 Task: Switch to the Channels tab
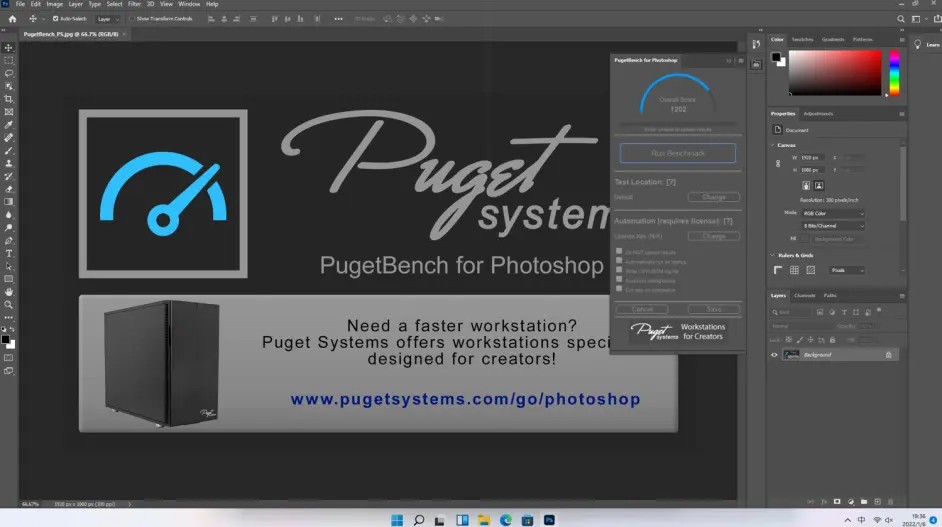(804, 296)
